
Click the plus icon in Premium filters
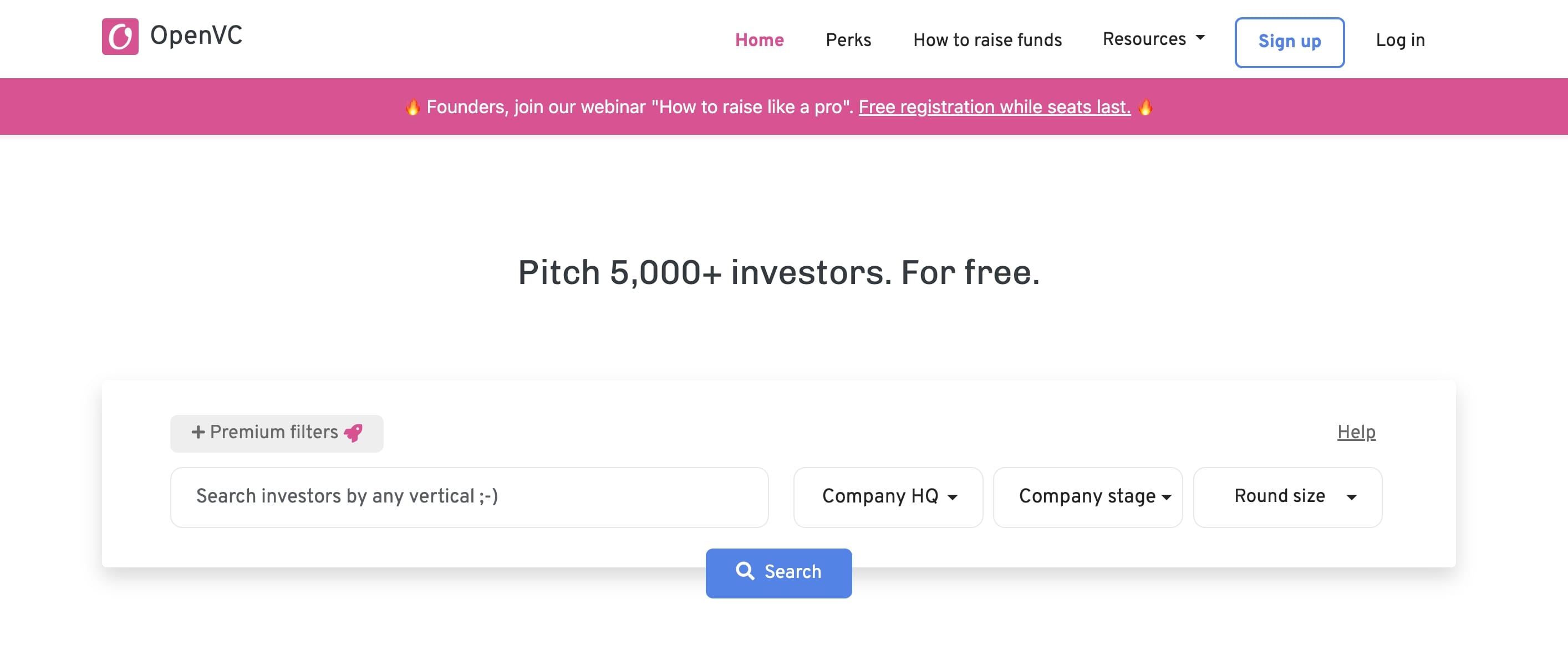198,433
